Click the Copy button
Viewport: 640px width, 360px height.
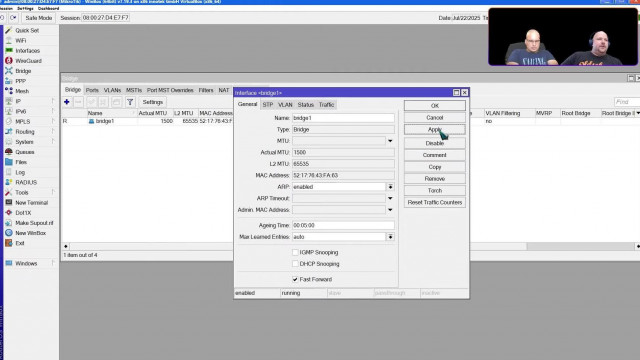click(x=435, y=167)
